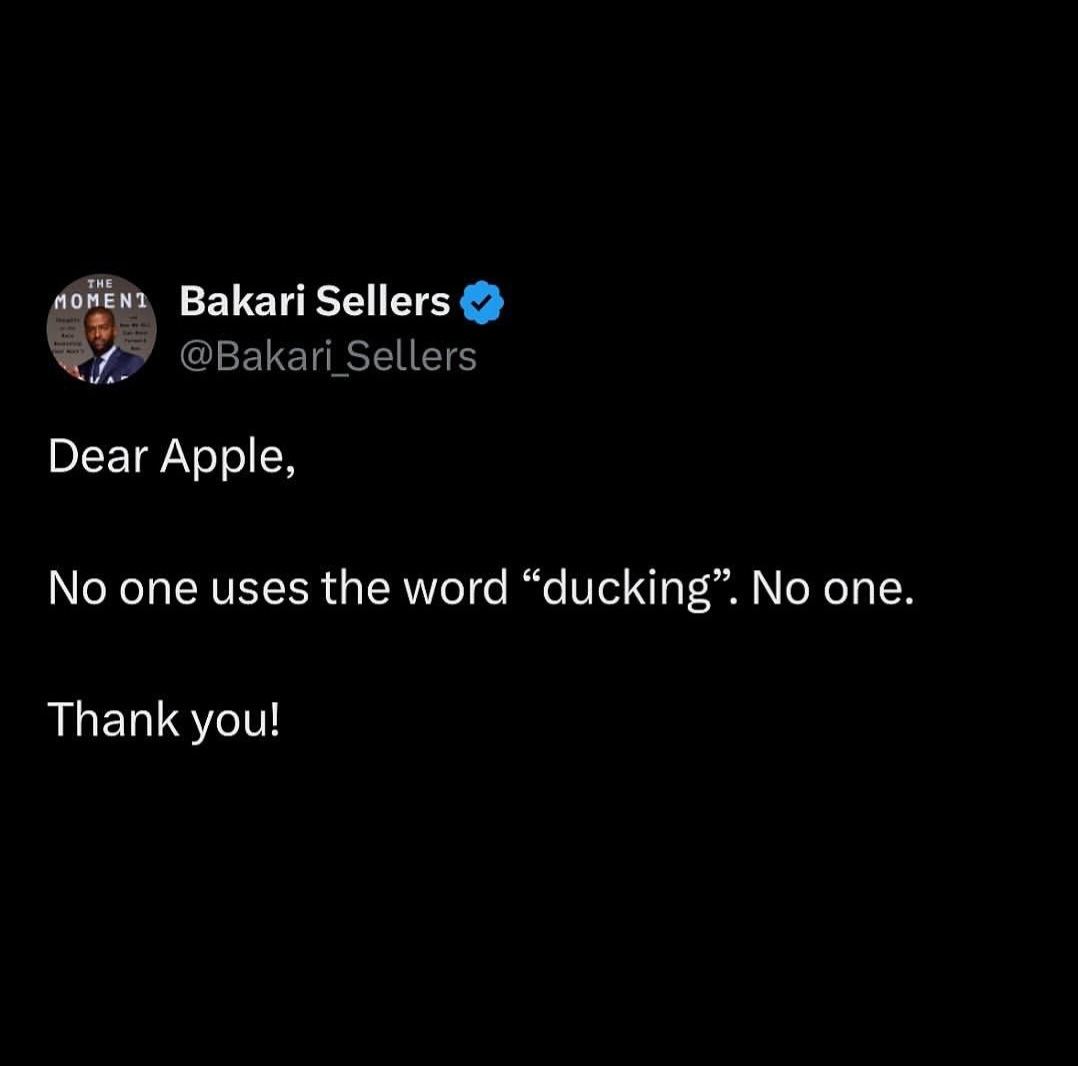Screen dimensions: 1078x1066
Task: Open the Bakari Sellers display name
Action: [x=314, y=301]
